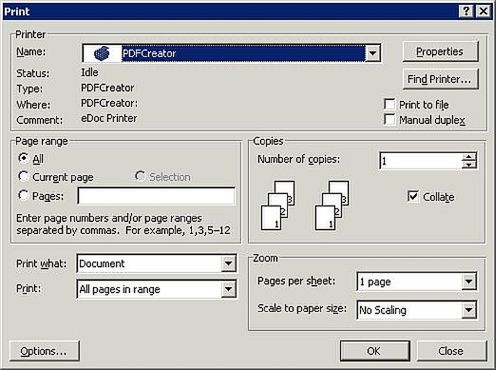Click the eDoc Printer comment text

pos(109,118)
